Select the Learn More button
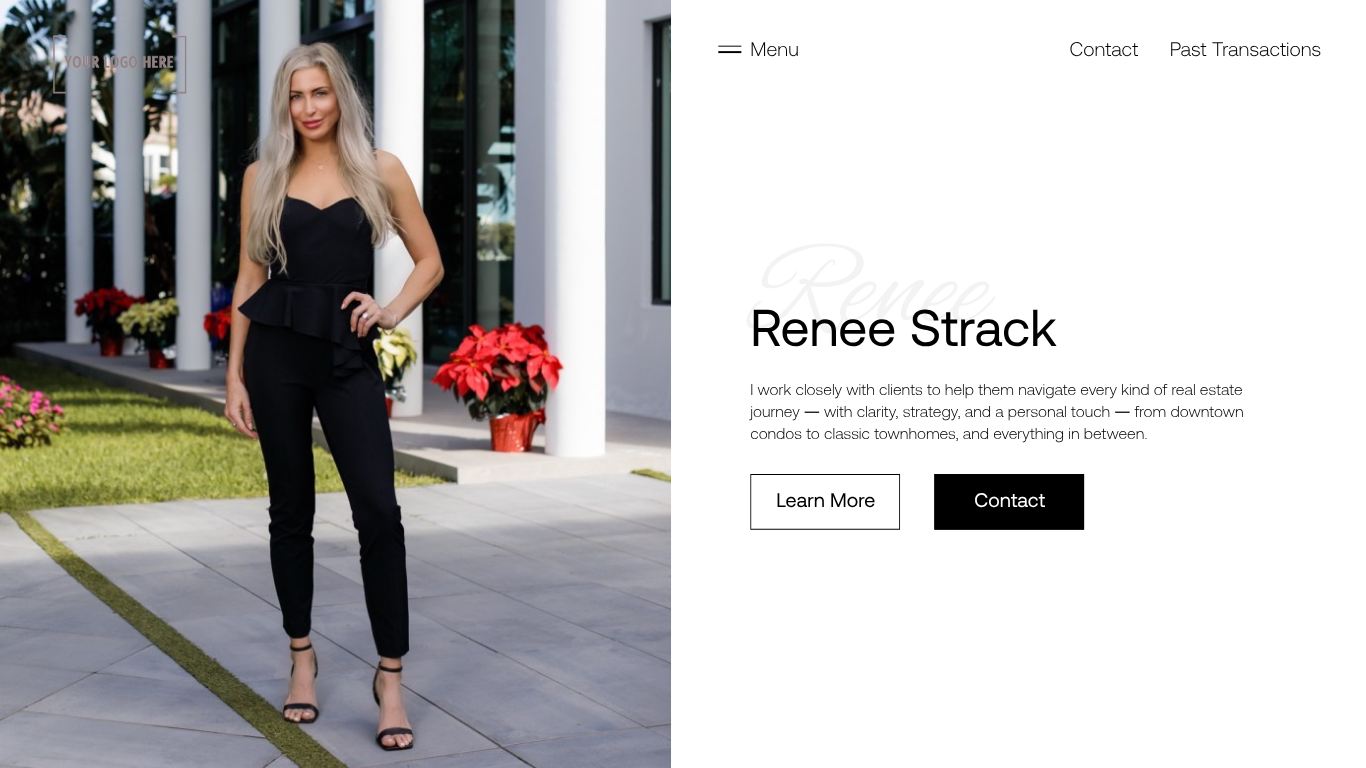The image size is (1366, 768). coord(825,501)
